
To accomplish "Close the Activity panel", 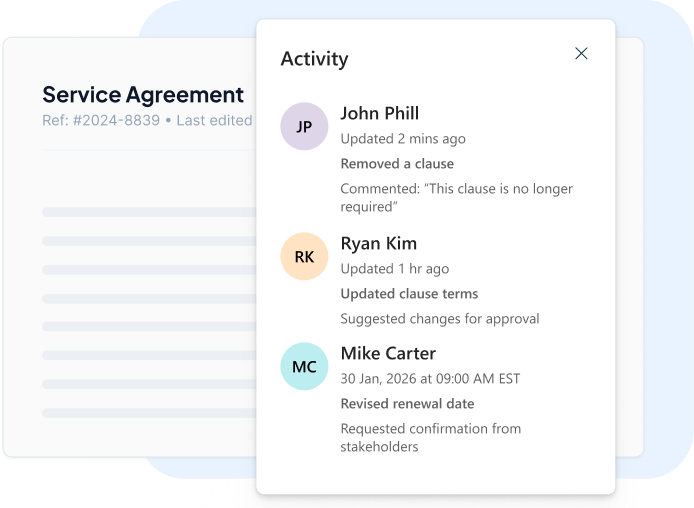I will click(581, 53).
